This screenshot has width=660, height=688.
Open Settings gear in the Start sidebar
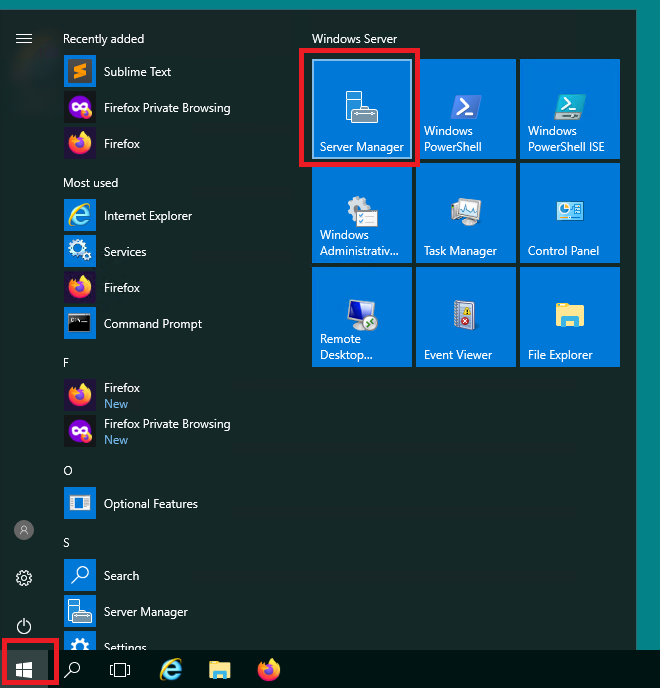[24, 578]
